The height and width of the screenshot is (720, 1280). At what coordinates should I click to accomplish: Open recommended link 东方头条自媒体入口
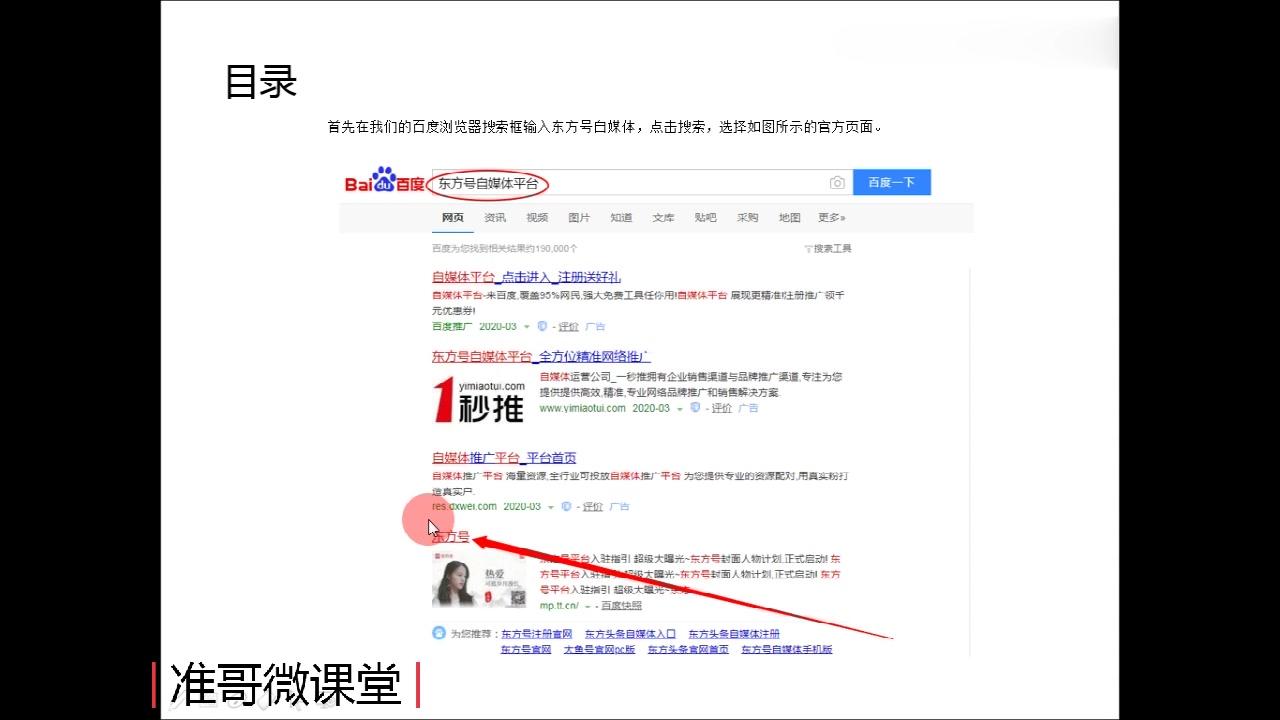[630, 634]
